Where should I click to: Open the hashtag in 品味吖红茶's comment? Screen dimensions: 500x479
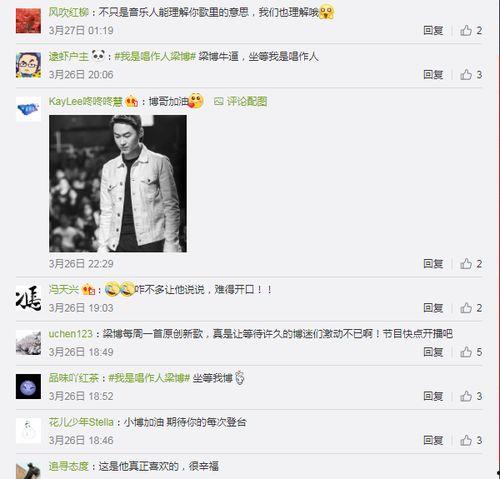149,378
